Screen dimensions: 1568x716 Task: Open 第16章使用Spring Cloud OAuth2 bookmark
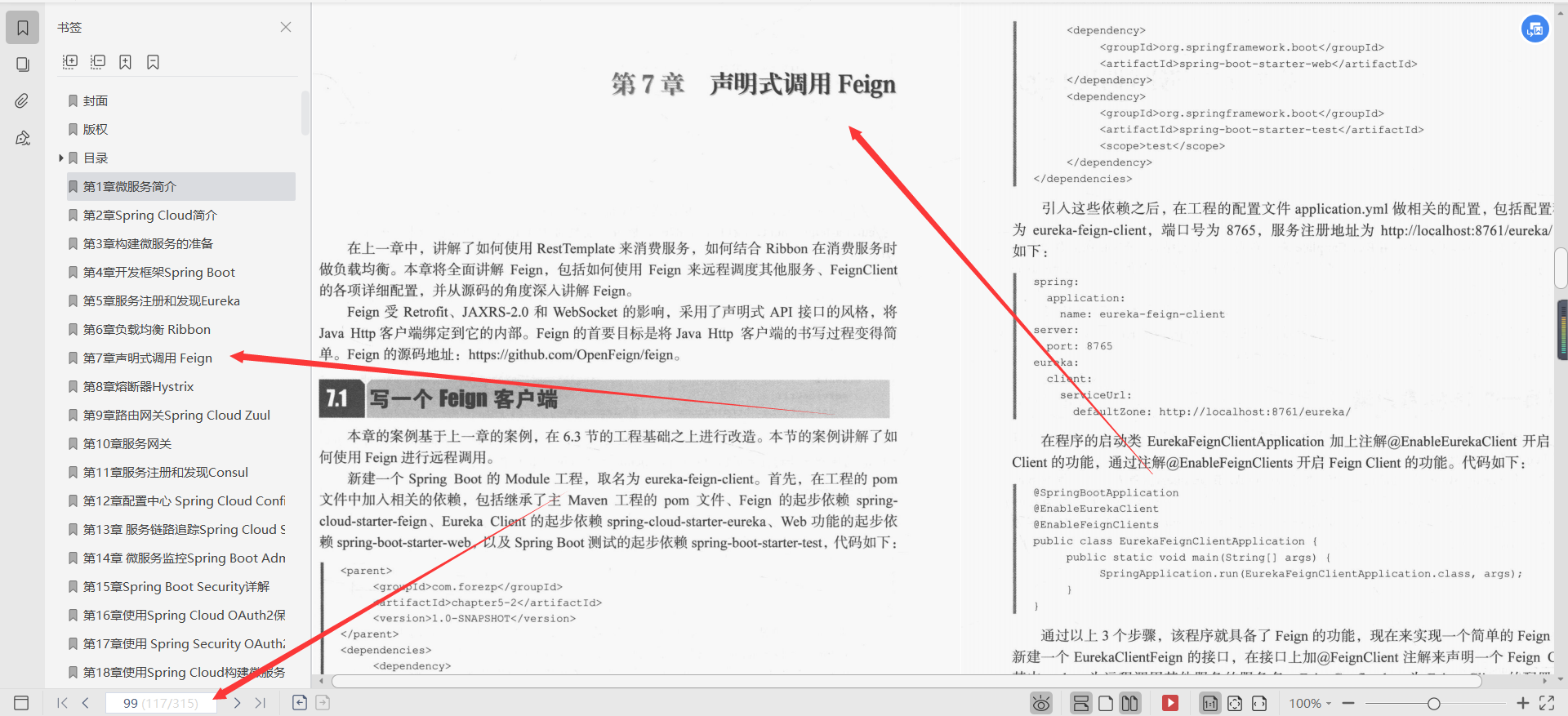coord(185,615)
